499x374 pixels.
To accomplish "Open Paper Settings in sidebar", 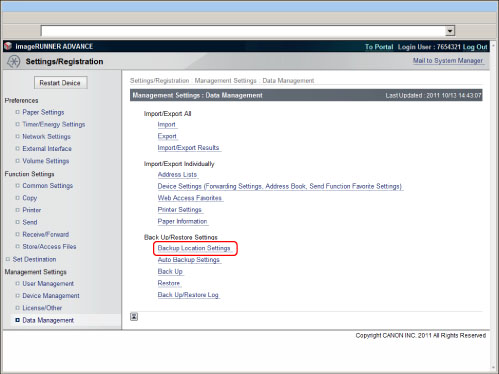I will (43, 112).
